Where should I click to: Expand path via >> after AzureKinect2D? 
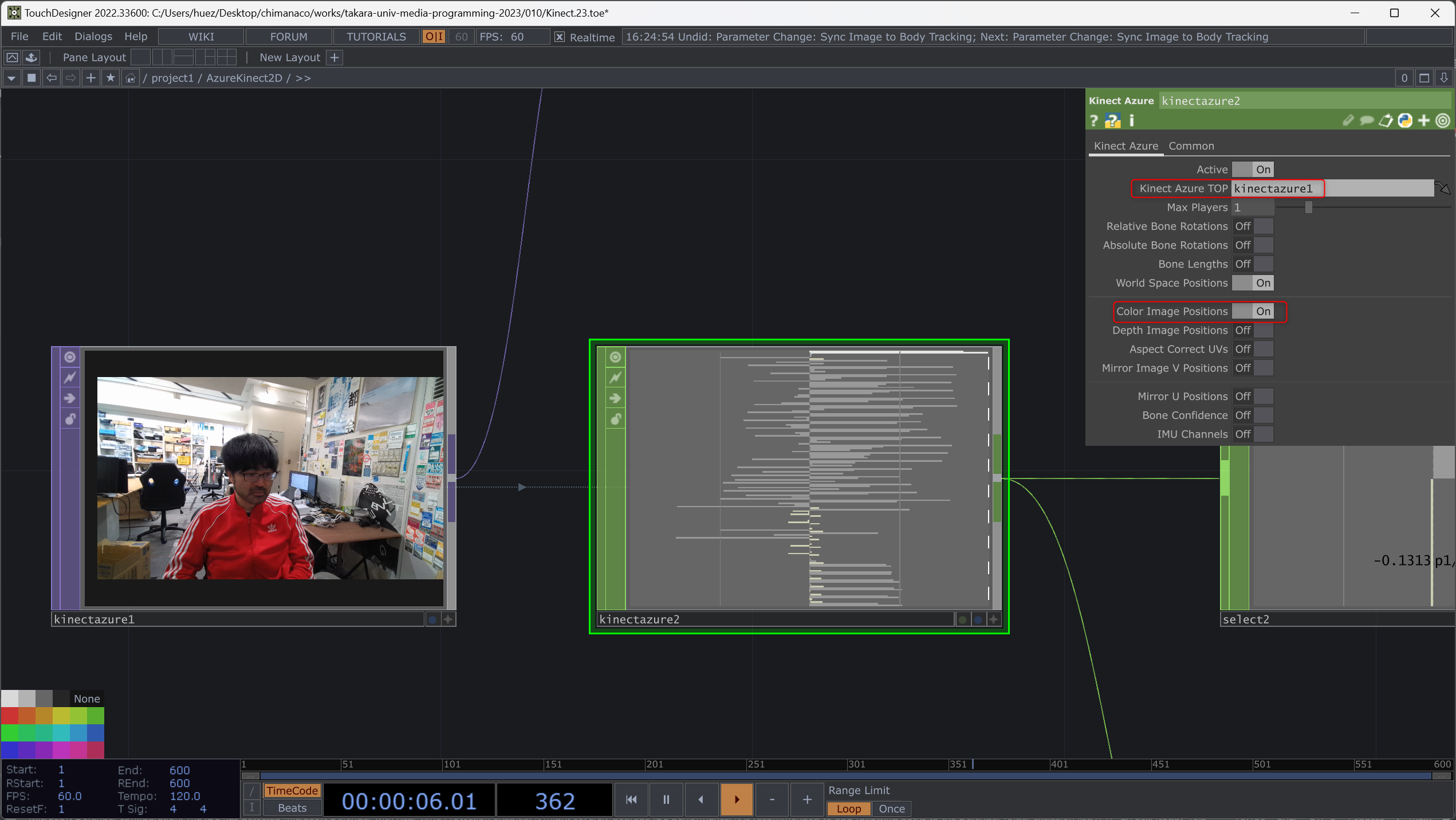[303, 78]
